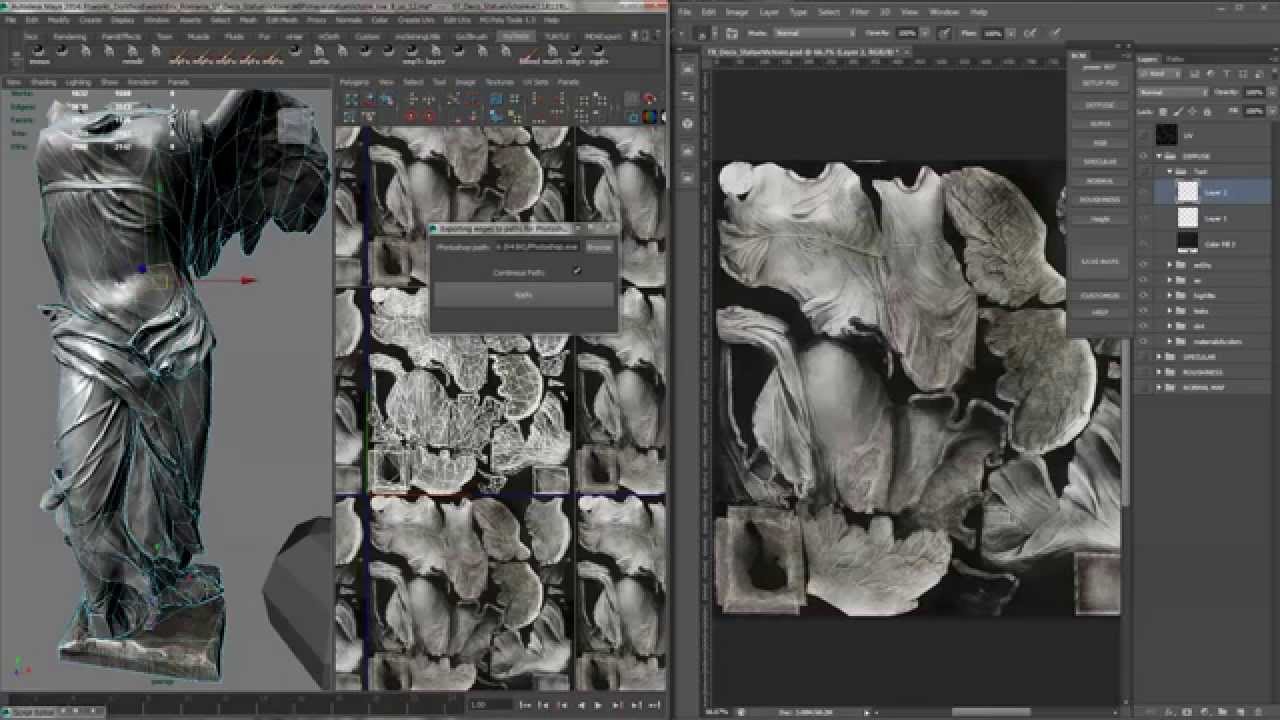Click the Browse button in export dialog

(x=599, y=246)
